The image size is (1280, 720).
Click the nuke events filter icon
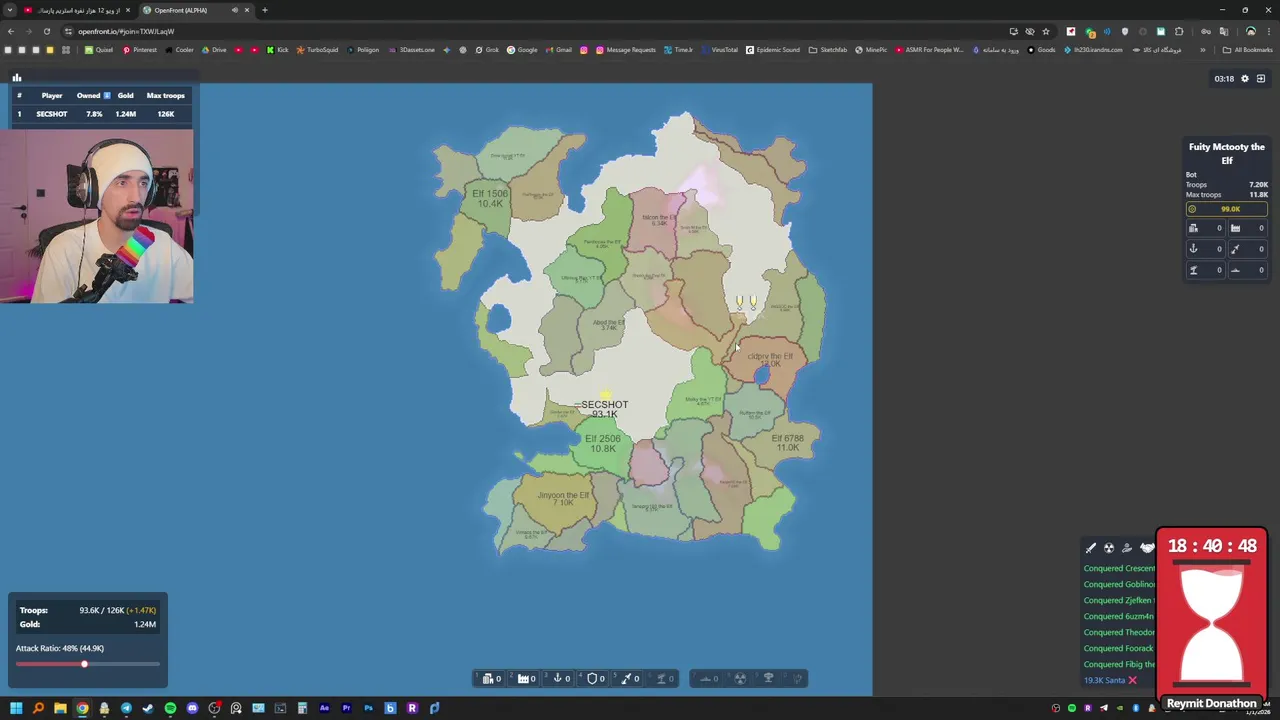[1109, 548]
